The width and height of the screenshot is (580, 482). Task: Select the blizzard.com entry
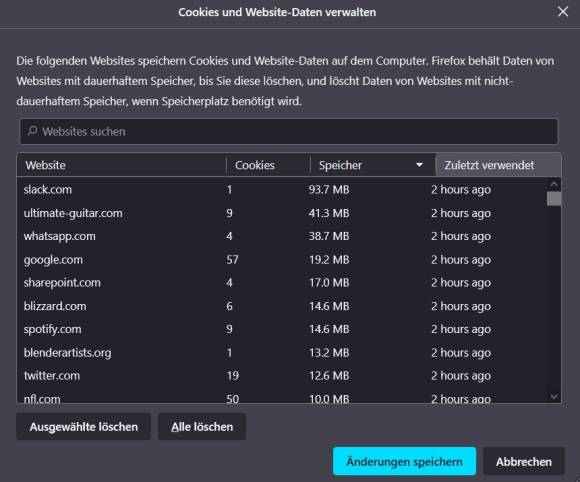(282, 306)
